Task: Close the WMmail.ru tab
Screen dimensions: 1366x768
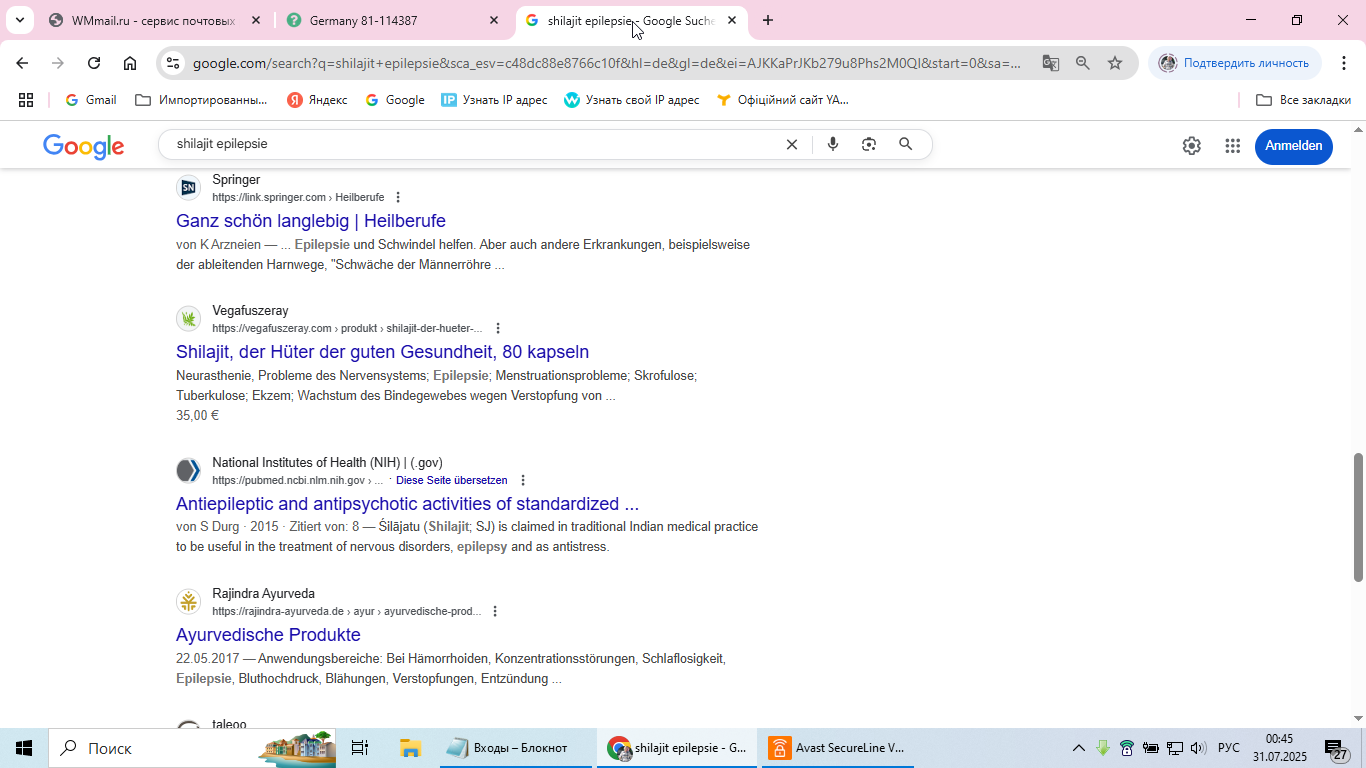Action: tap(256, 20)
